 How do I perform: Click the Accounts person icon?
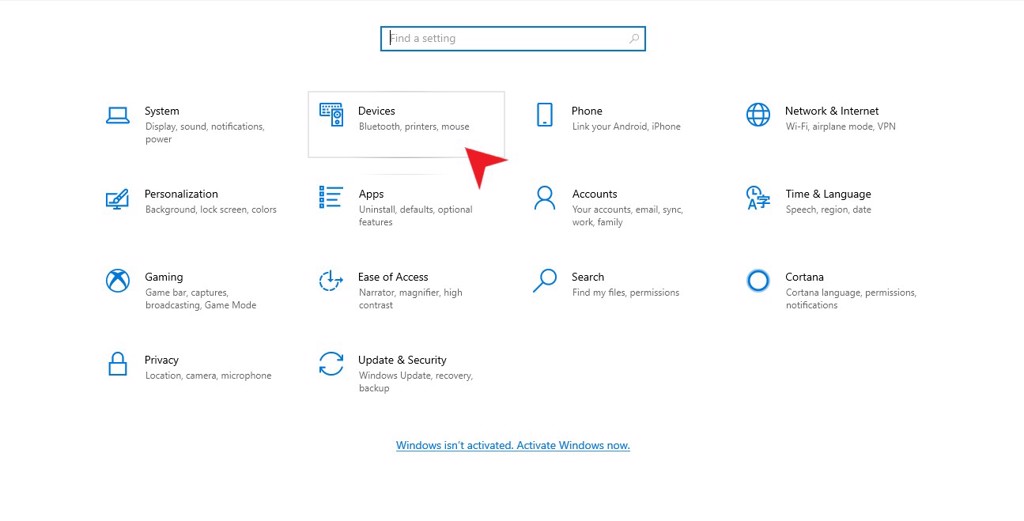click(x=545, y=198)
